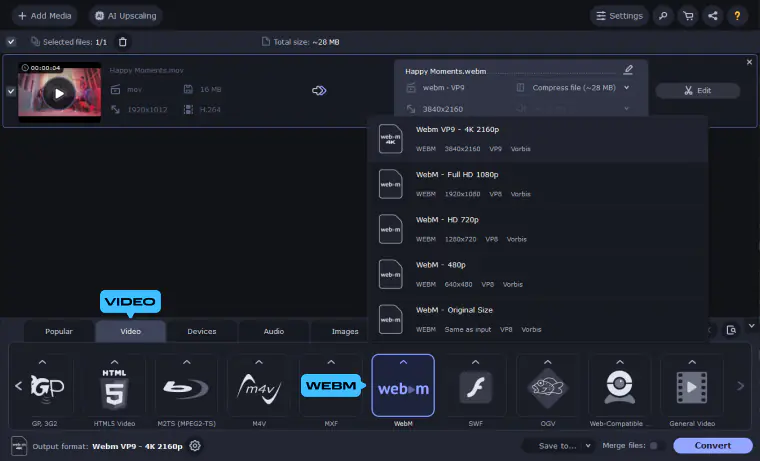Select WebM - Original Size preset
760x461 pixels.
[x=538, y=319]
